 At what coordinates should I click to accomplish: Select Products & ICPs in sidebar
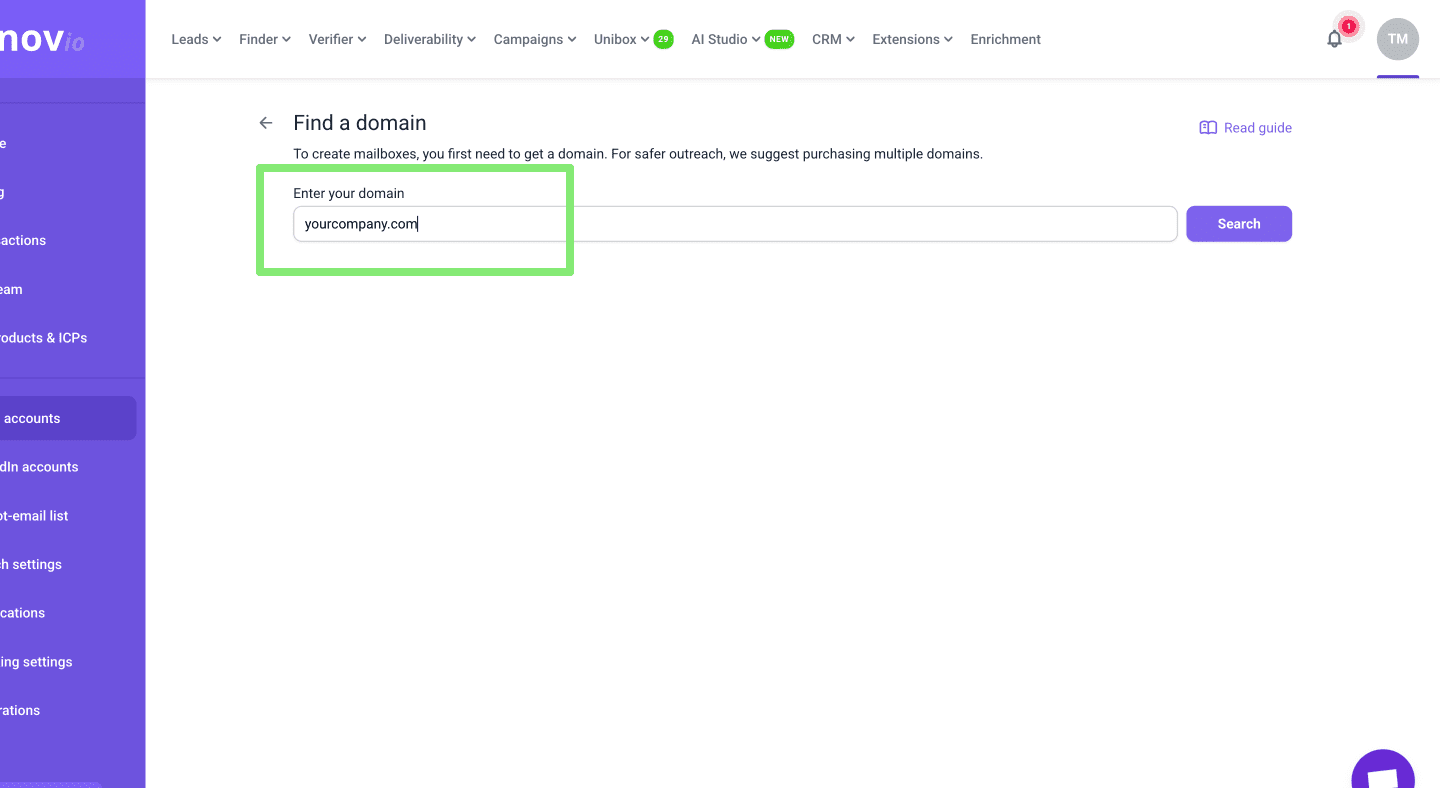(44, 338)
